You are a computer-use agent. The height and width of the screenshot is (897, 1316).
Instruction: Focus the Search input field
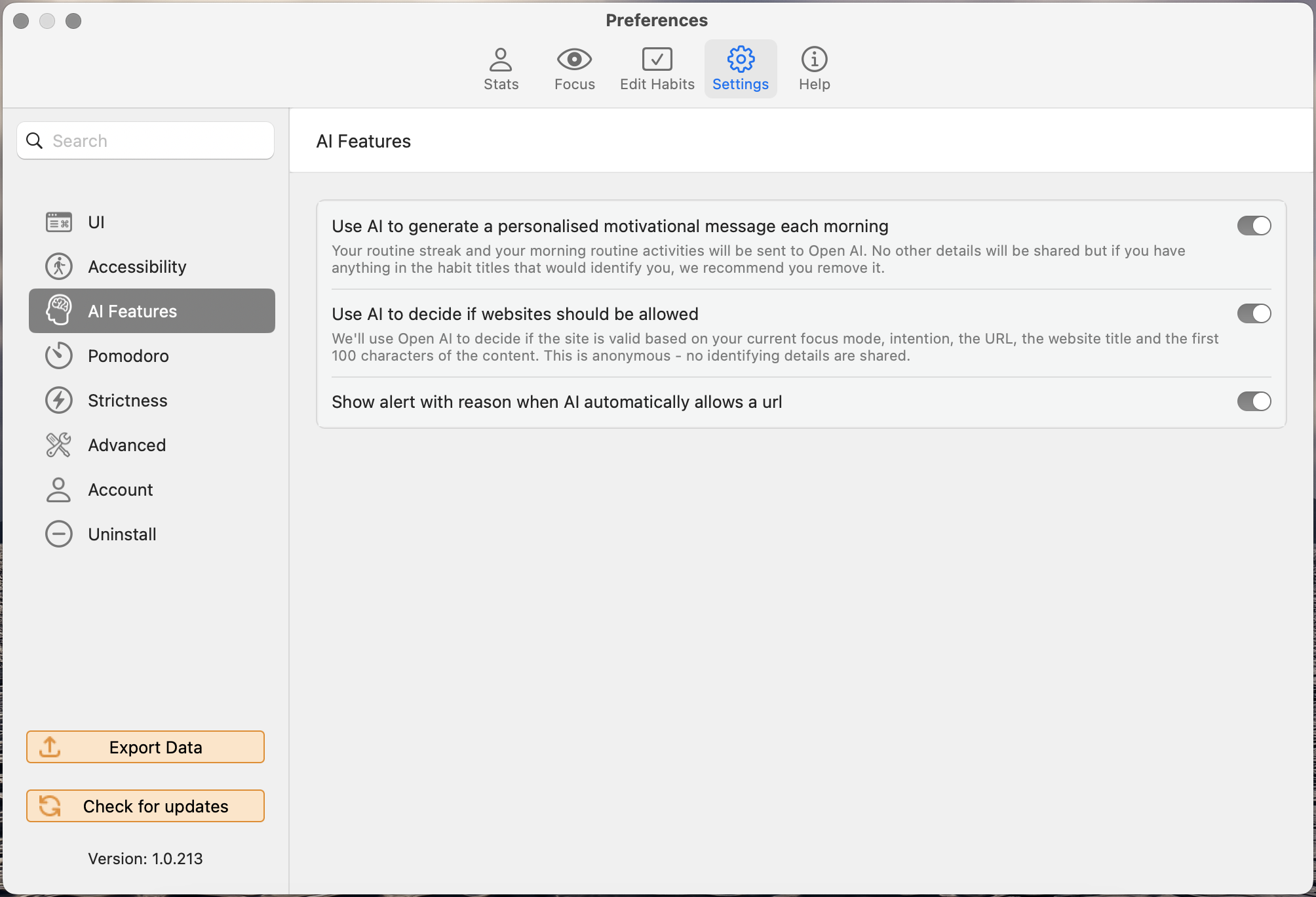(x=145, y=141)
